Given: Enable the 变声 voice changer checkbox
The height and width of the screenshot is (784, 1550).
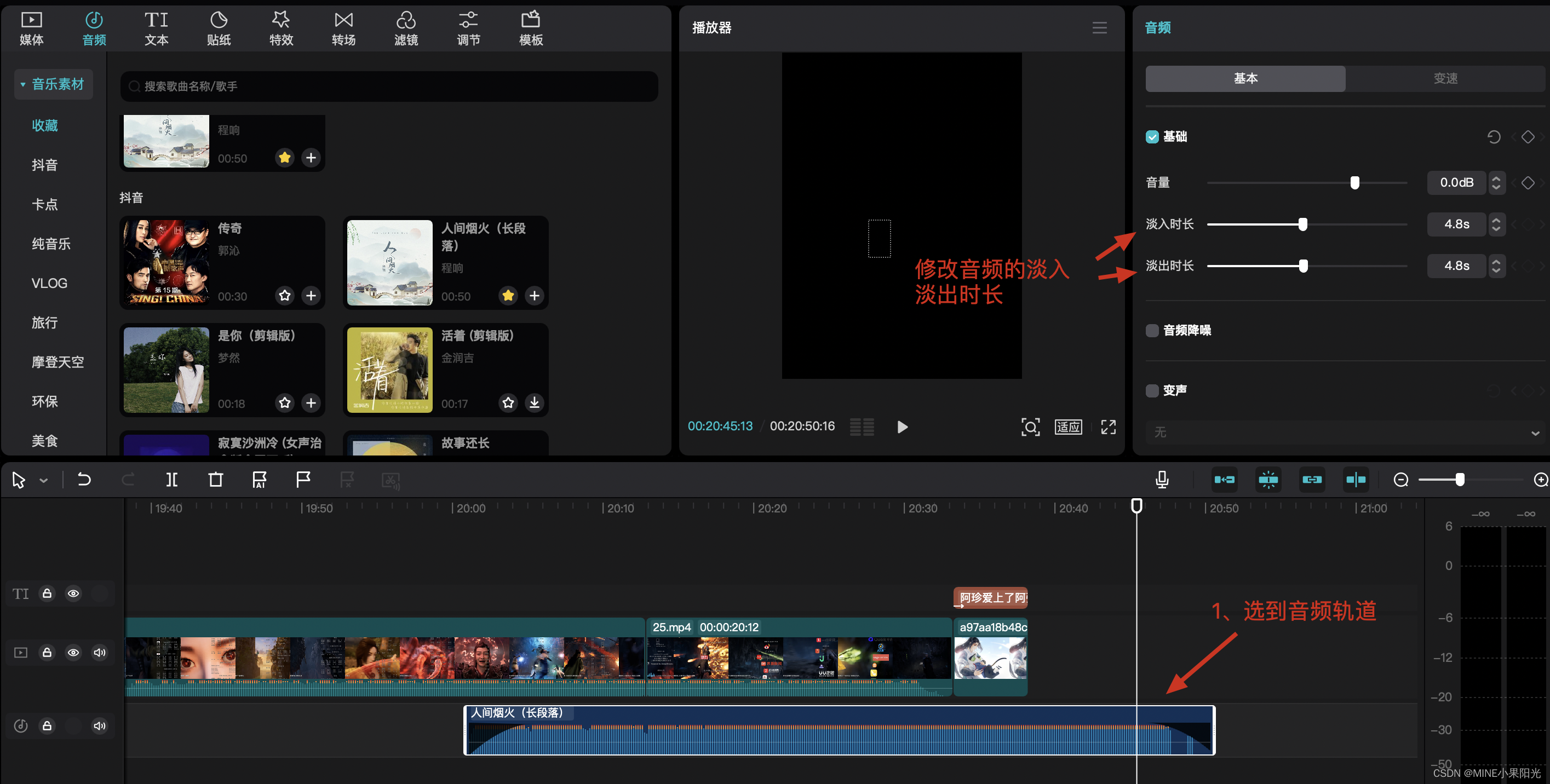Looking at the screenshot, I should coord(1152,390).
